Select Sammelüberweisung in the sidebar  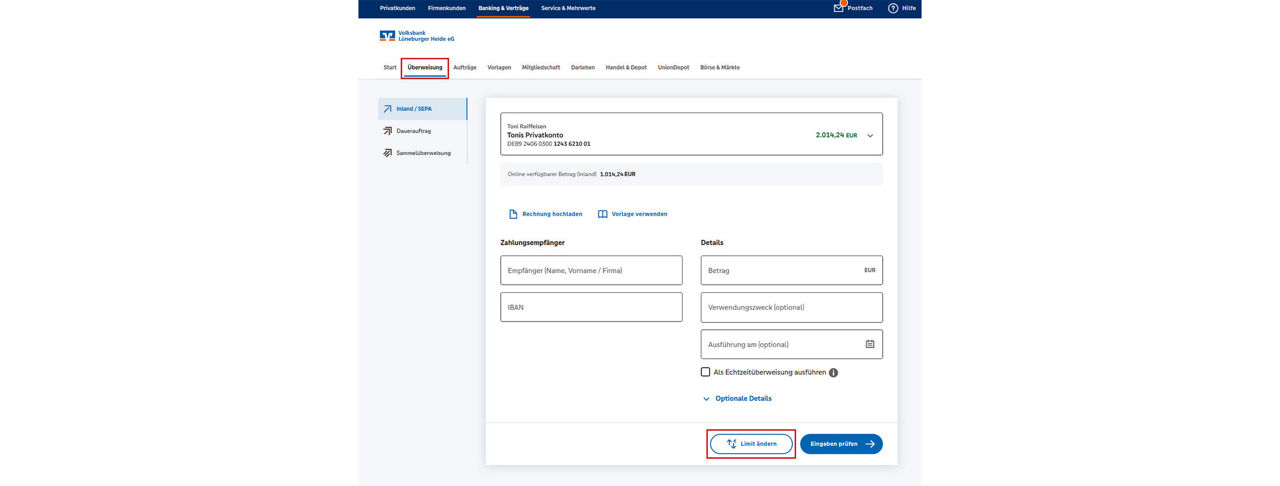tap(423, 153)
